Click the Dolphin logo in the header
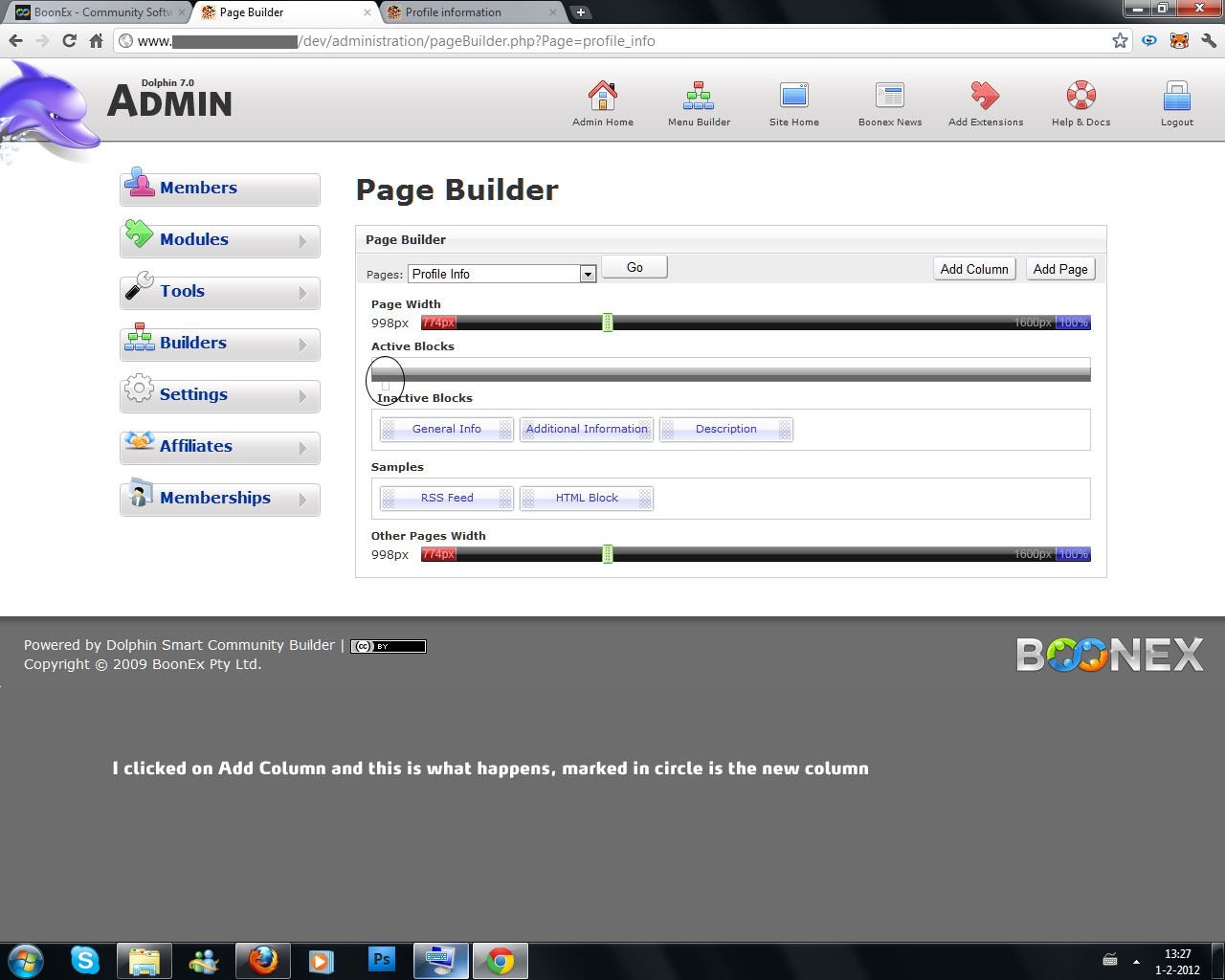This screenshot has width=1225, height=980. (x=50, y=110)
